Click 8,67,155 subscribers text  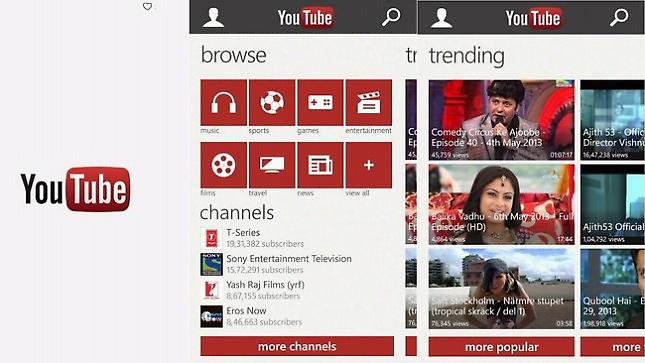coord(263,296)
